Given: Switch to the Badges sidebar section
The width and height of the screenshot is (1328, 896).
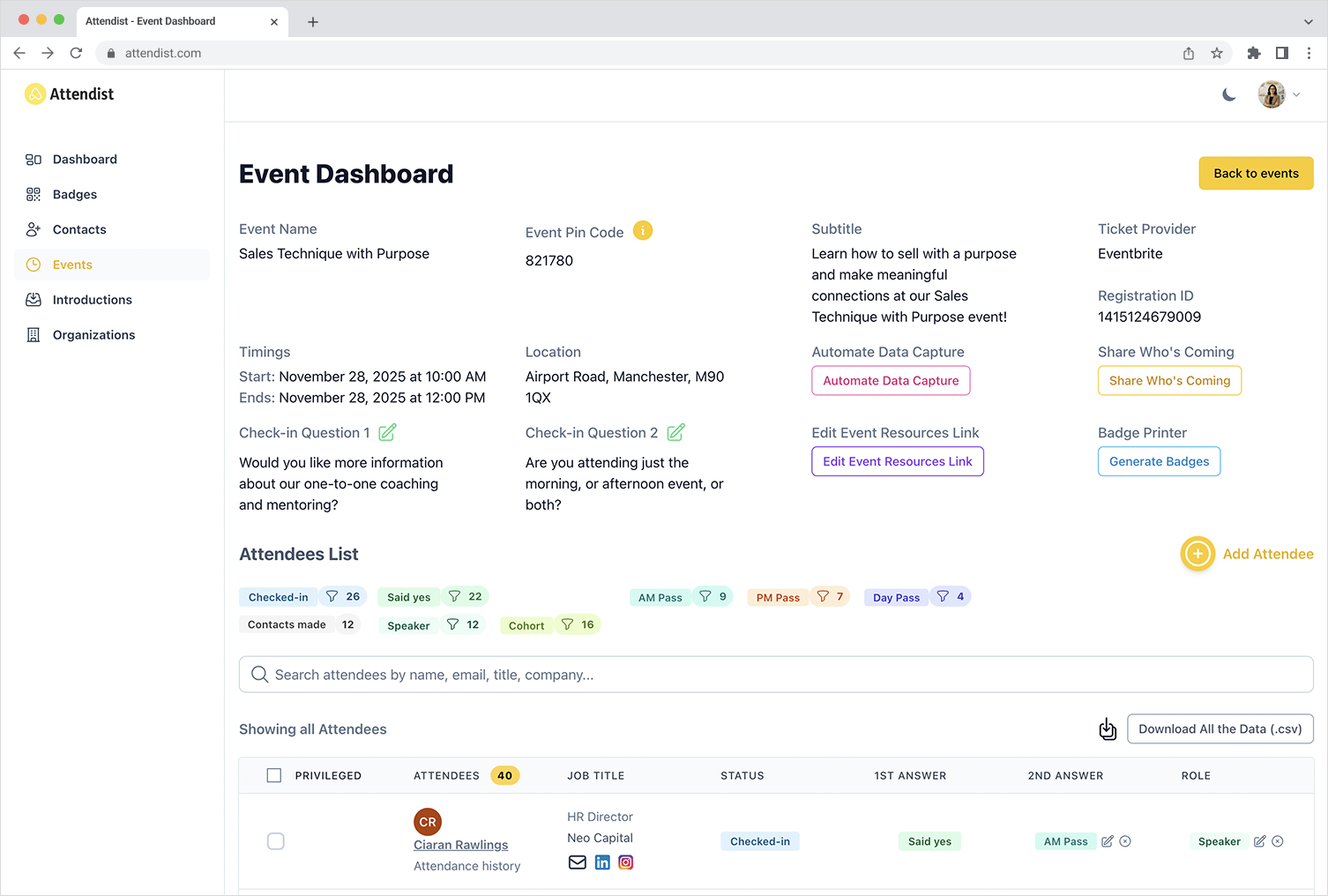Looking at the screenshot, I should point(74,194).
